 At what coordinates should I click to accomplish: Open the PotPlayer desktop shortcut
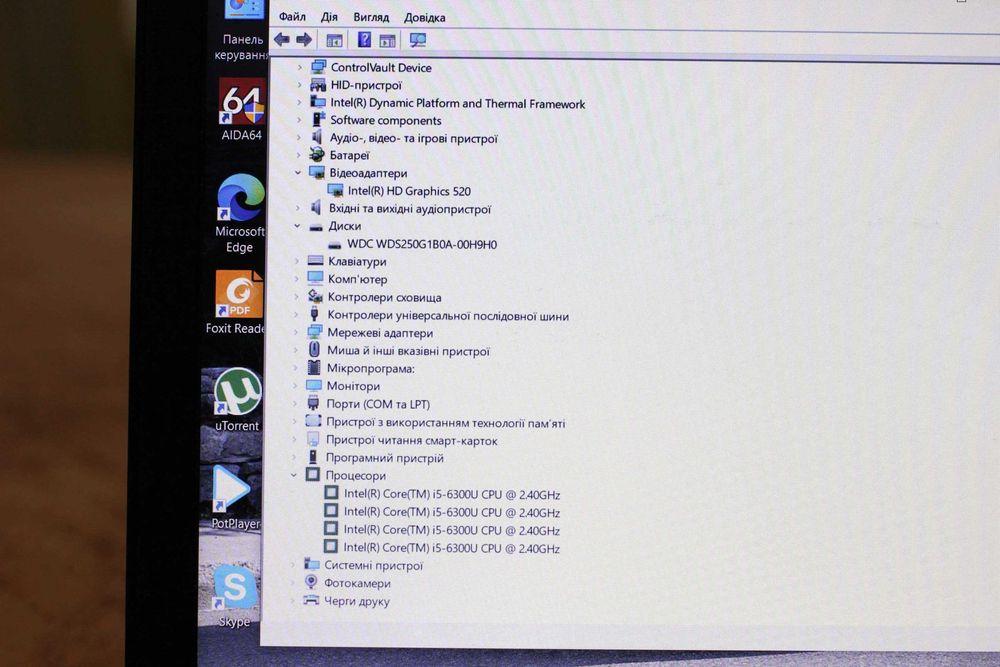pyautogui.click(x=235, y=497)
